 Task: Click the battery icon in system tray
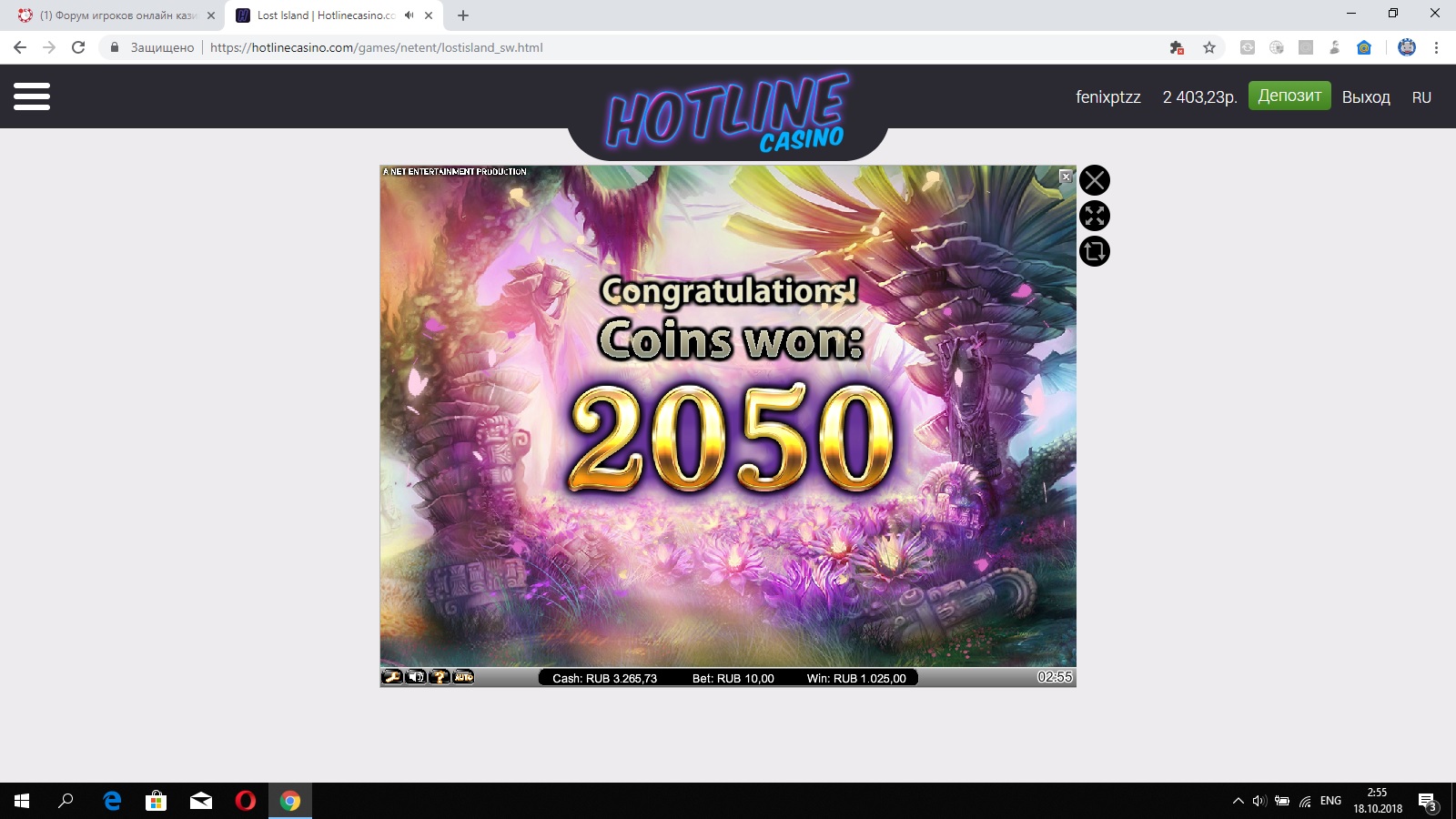(1282, 801)
